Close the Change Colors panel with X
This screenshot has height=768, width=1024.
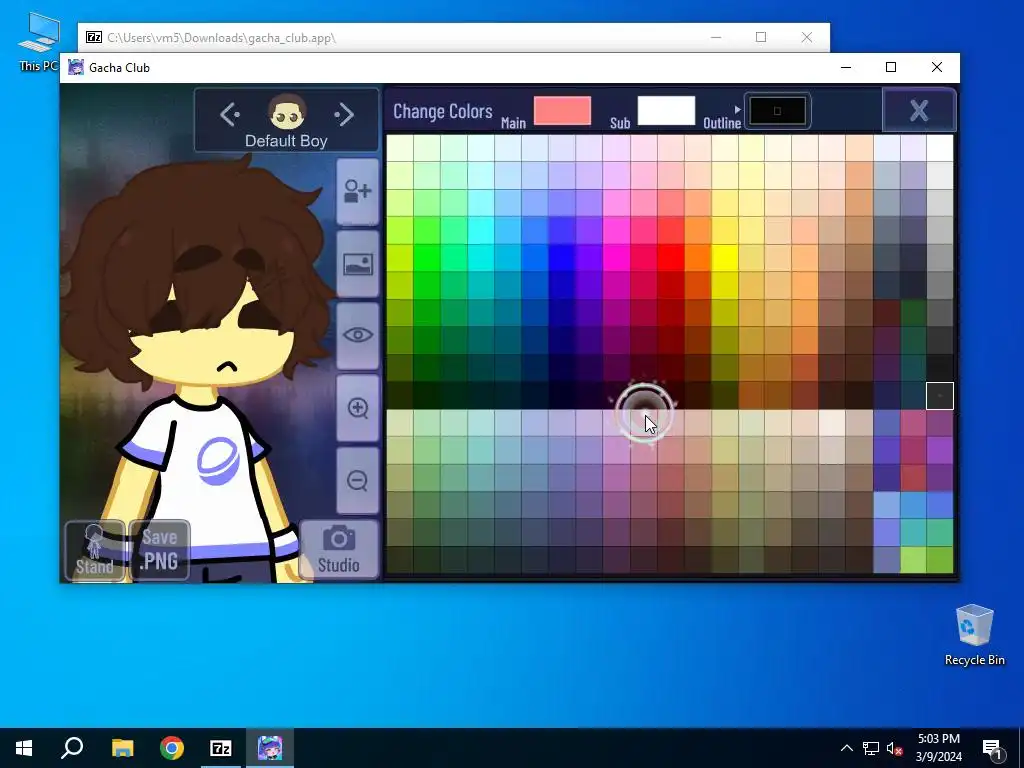click(919, 110)
